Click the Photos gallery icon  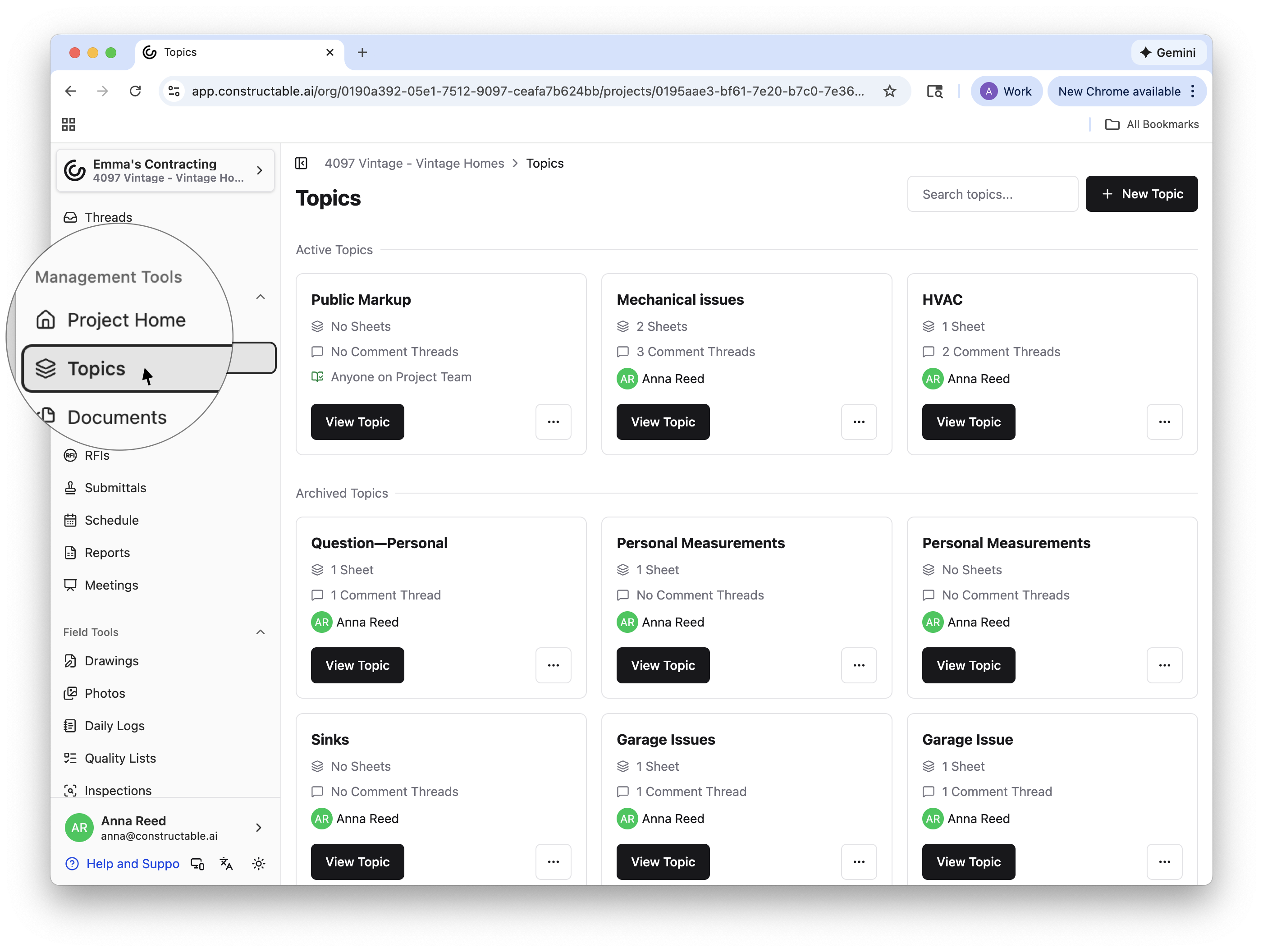click(70, 693)
